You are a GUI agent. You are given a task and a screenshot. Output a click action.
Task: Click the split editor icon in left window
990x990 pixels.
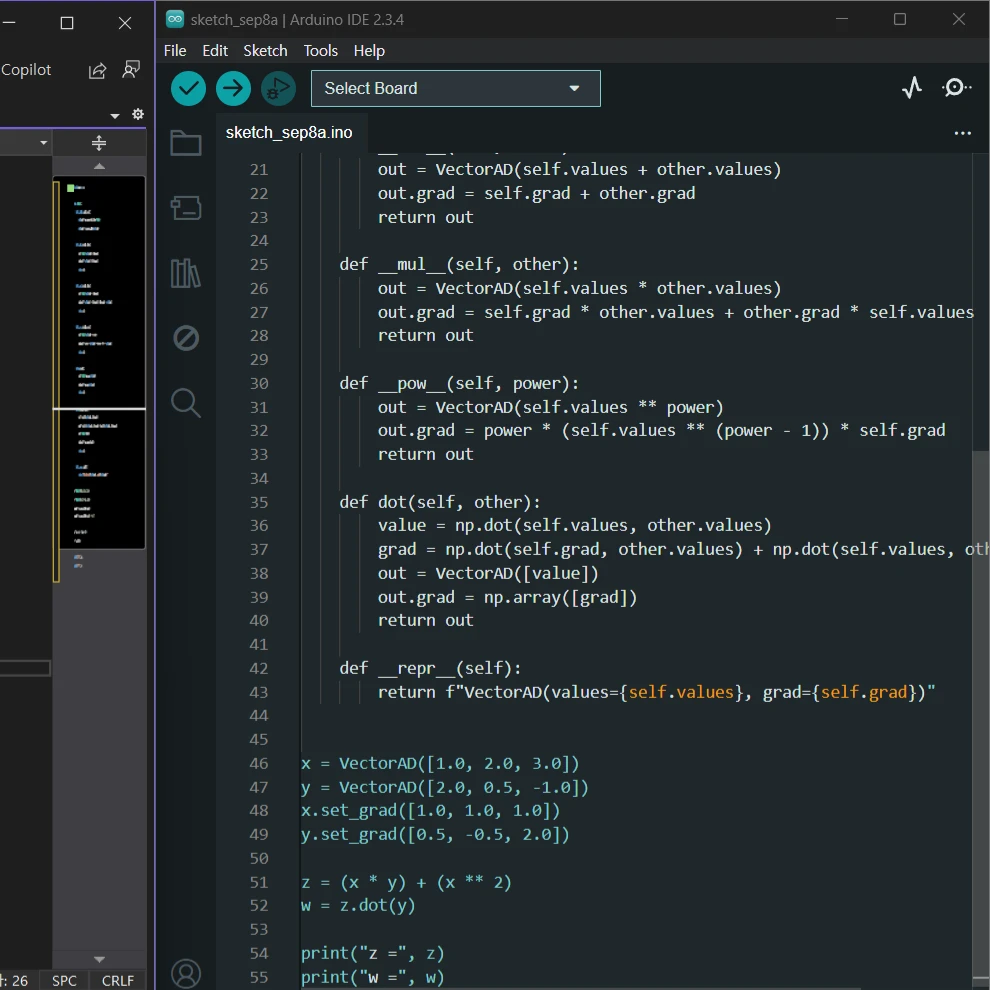pos(99,143)
